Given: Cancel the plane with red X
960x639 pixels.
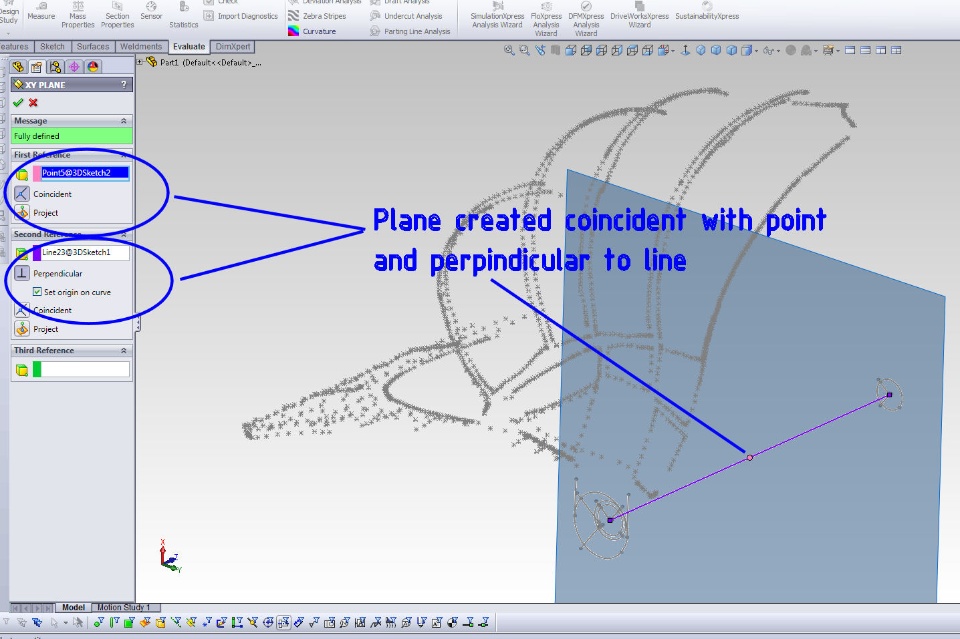Looking at the screenshot, I should click(33, 102).
